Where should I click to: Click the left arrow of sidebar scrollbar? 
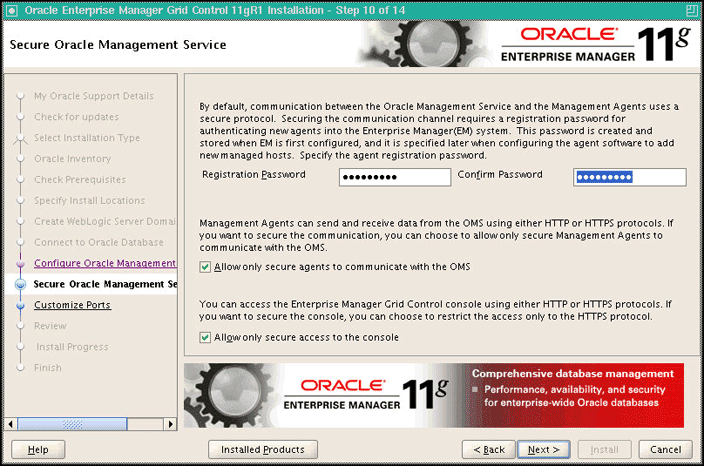(x=11, y=424)
